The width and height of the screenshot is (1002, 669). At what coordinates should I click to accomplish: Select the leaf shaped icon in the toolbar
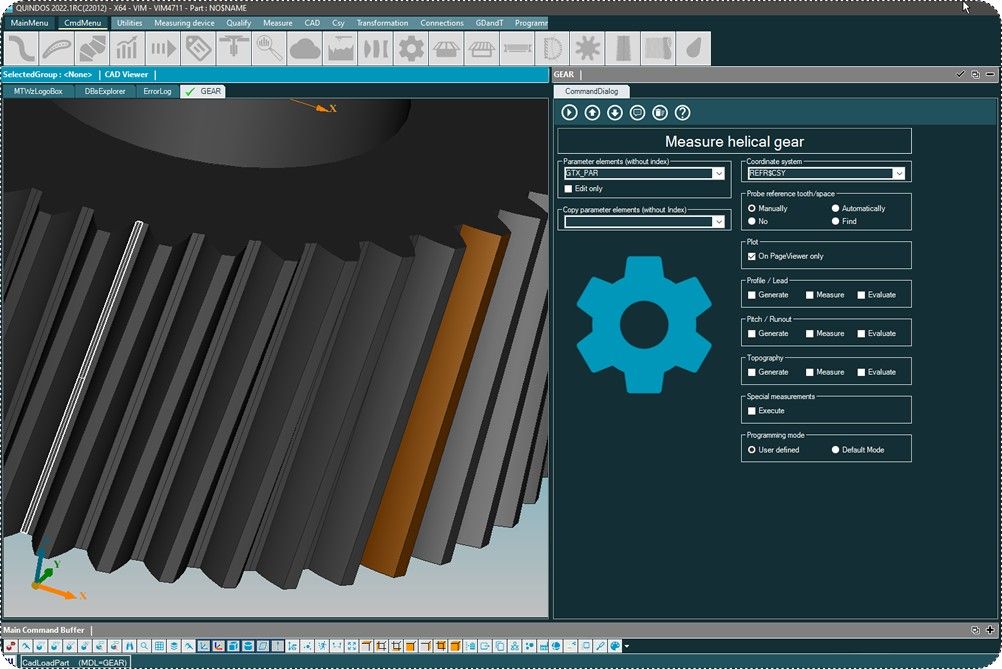pos(693,49)
